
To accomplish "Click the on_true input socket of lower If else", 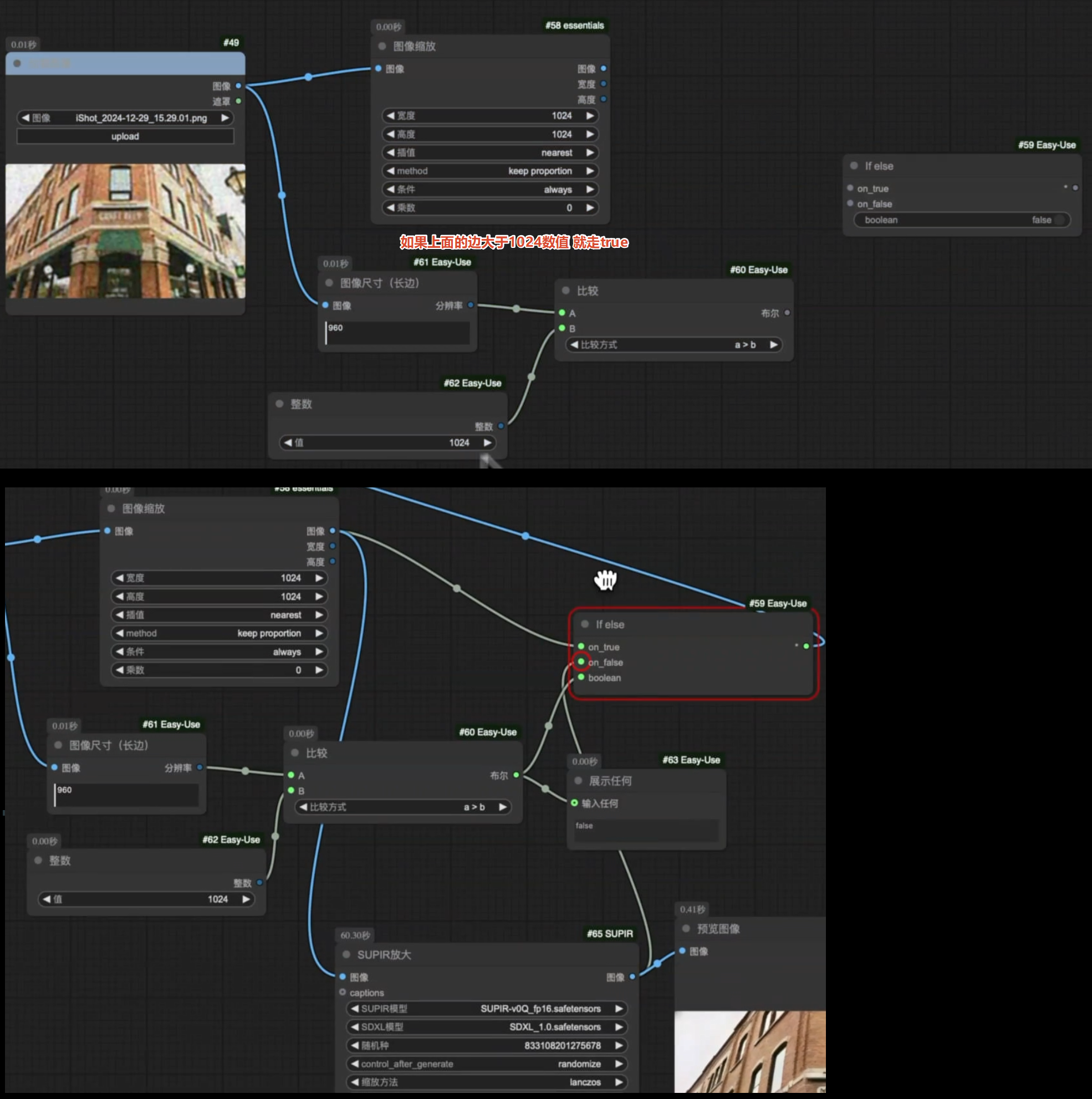I will 581,646.
